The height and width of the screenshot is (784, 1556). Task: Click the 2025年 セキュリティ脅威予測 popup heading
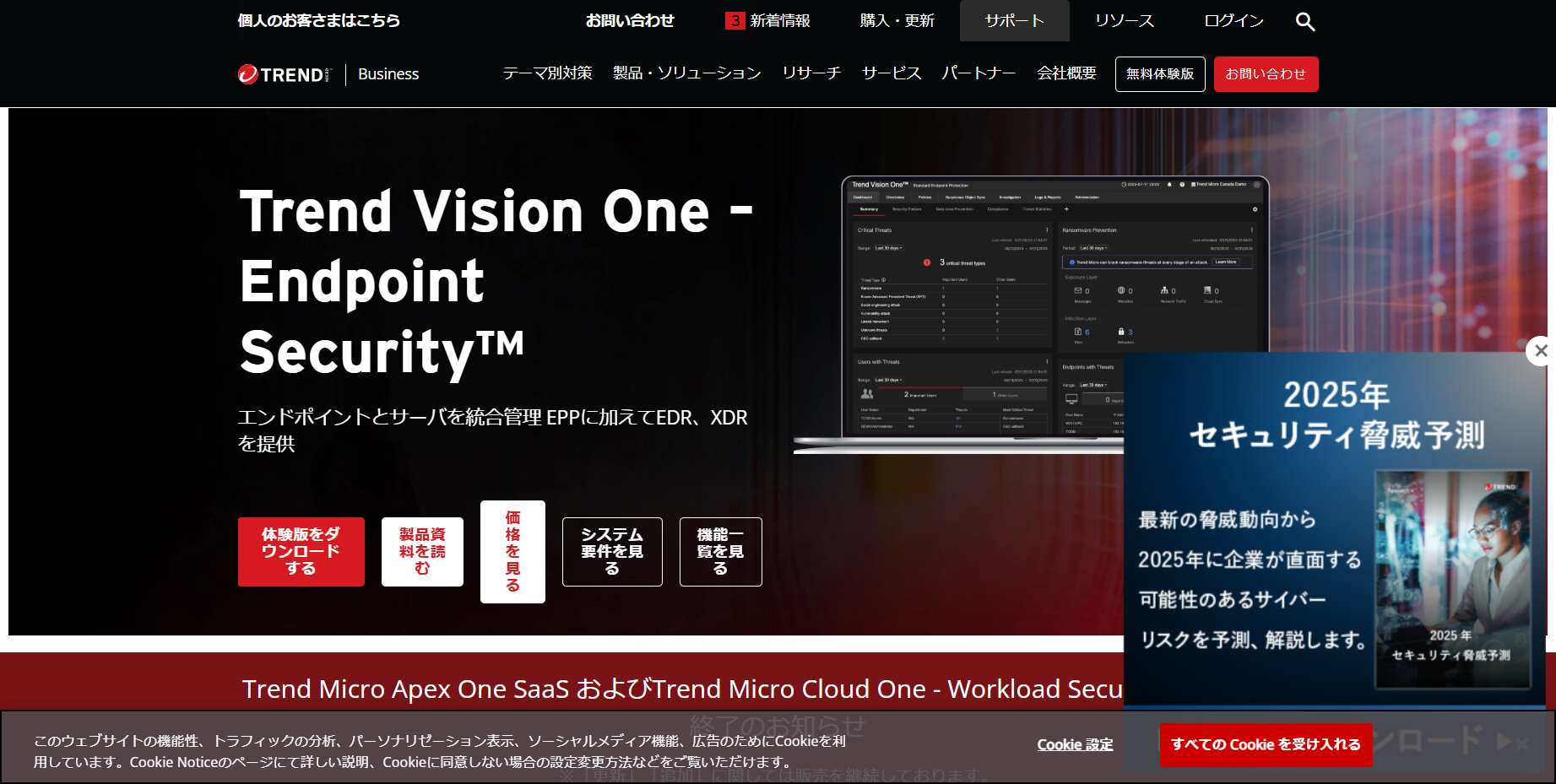click(x=1336, y=414)
